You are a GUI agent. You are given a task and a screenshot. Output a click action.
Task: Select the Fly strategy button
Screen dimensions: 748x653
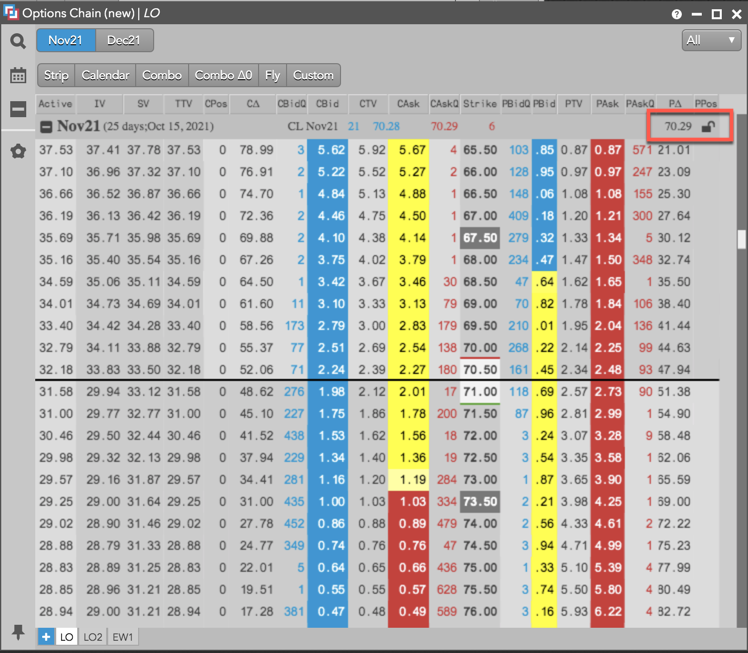click(272, 75)
